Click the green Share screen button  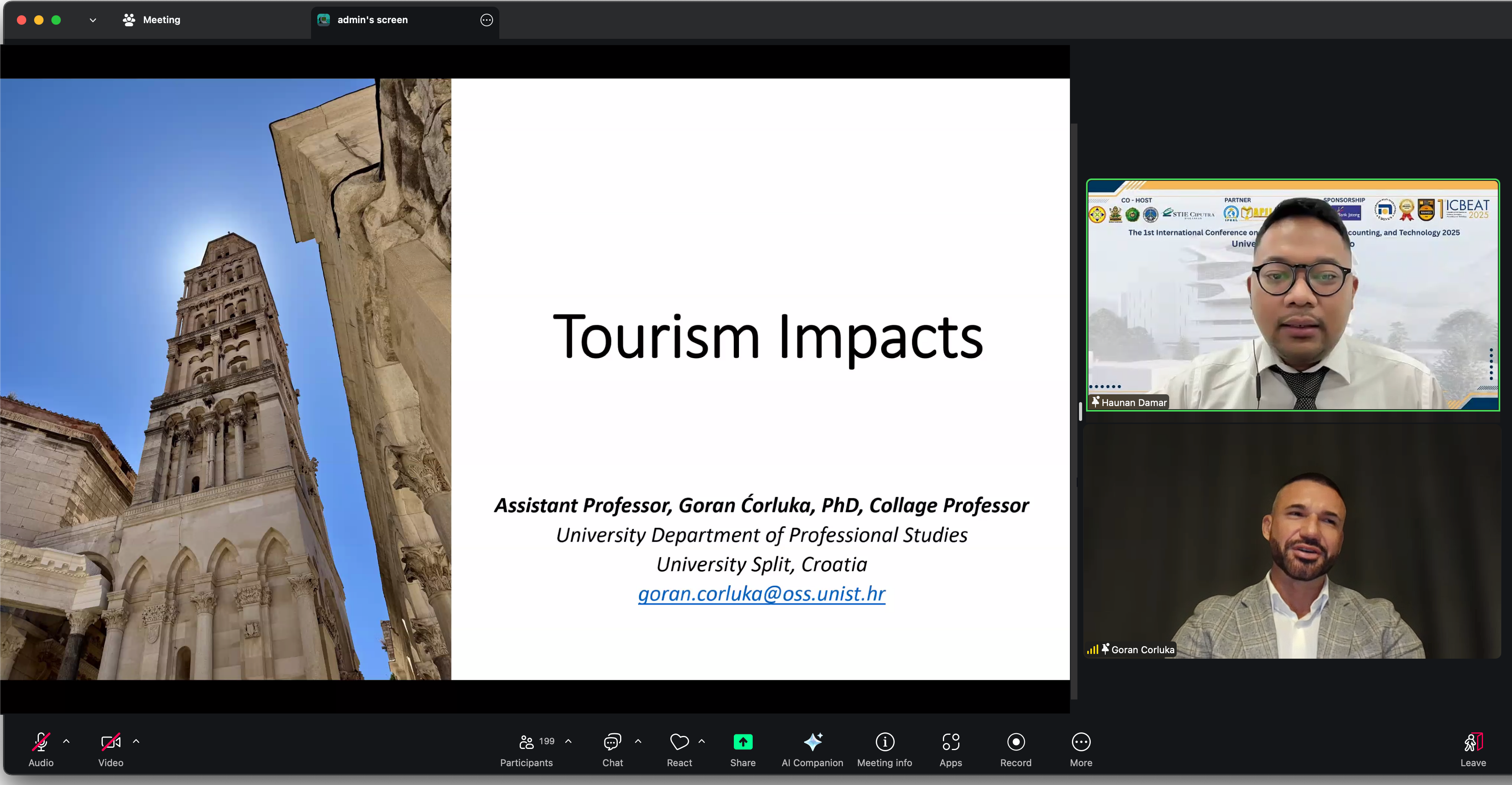[742, 742]
